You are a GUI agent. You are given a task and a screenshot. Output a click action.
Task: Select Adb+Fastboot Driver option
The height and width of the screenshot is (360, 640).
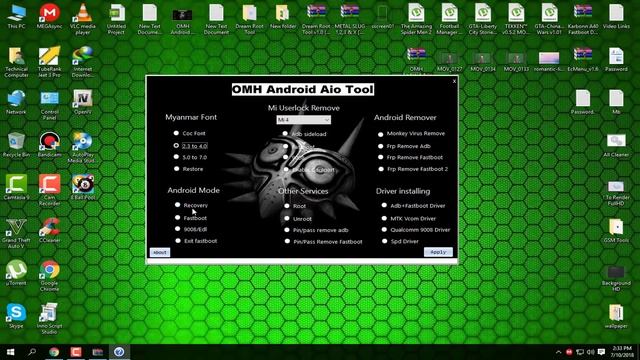coord(384,206)
